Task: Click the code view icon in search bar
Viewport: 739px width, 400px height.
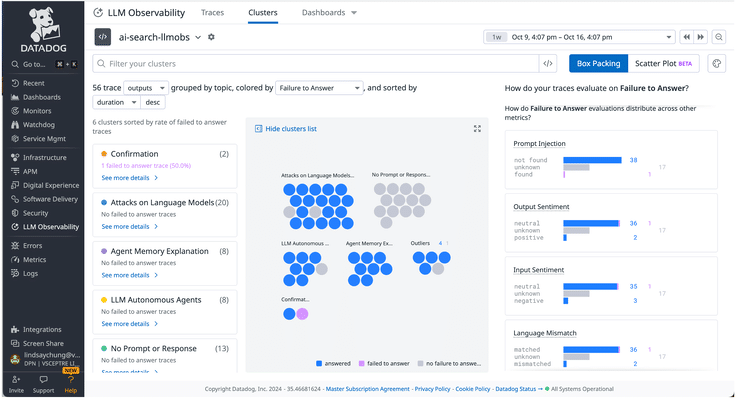Action: tap(547, 63)
